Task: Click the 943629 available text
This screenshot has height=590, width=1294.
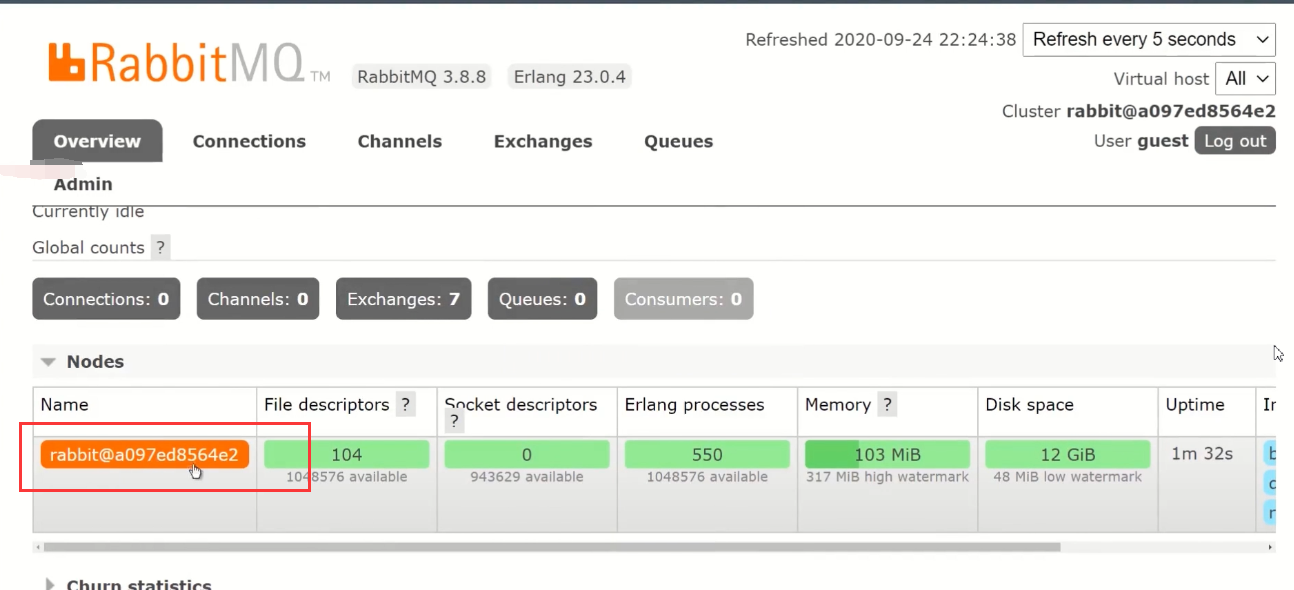Action: [x=527, y=477]
